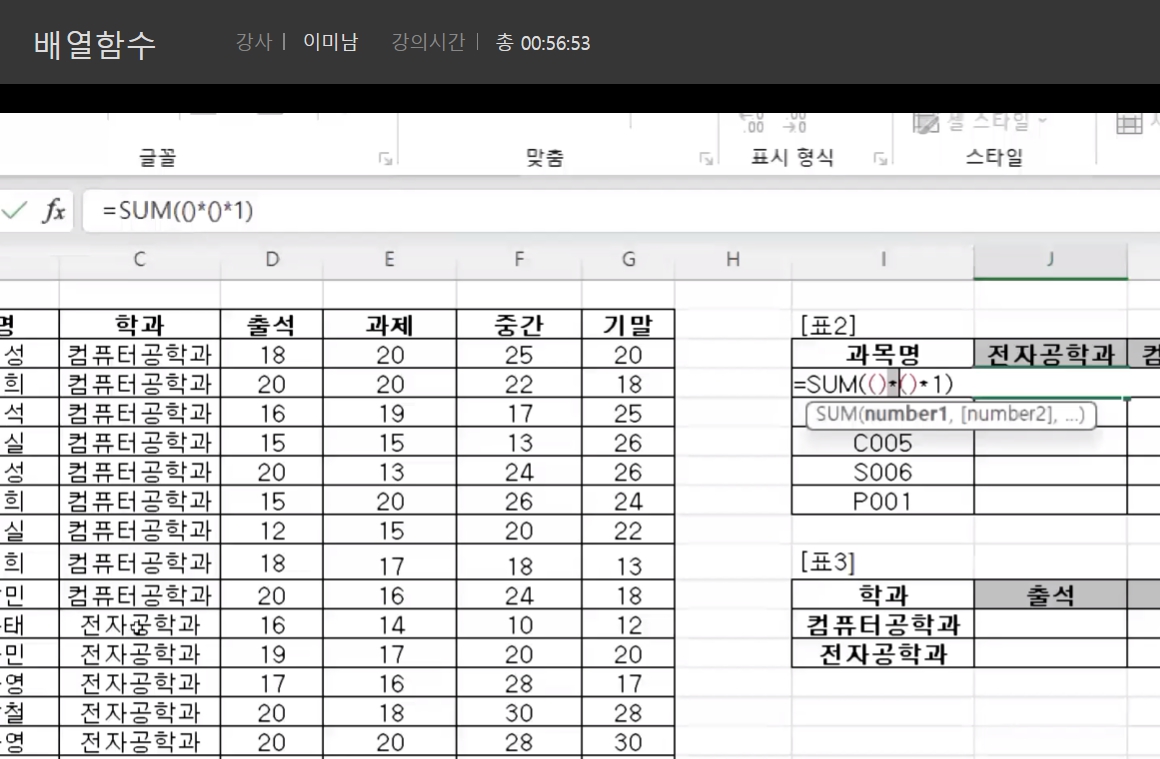Select cell containing C005
Image resolution: width=1160 pixels, height=759 pixels.
coord(882,444)
